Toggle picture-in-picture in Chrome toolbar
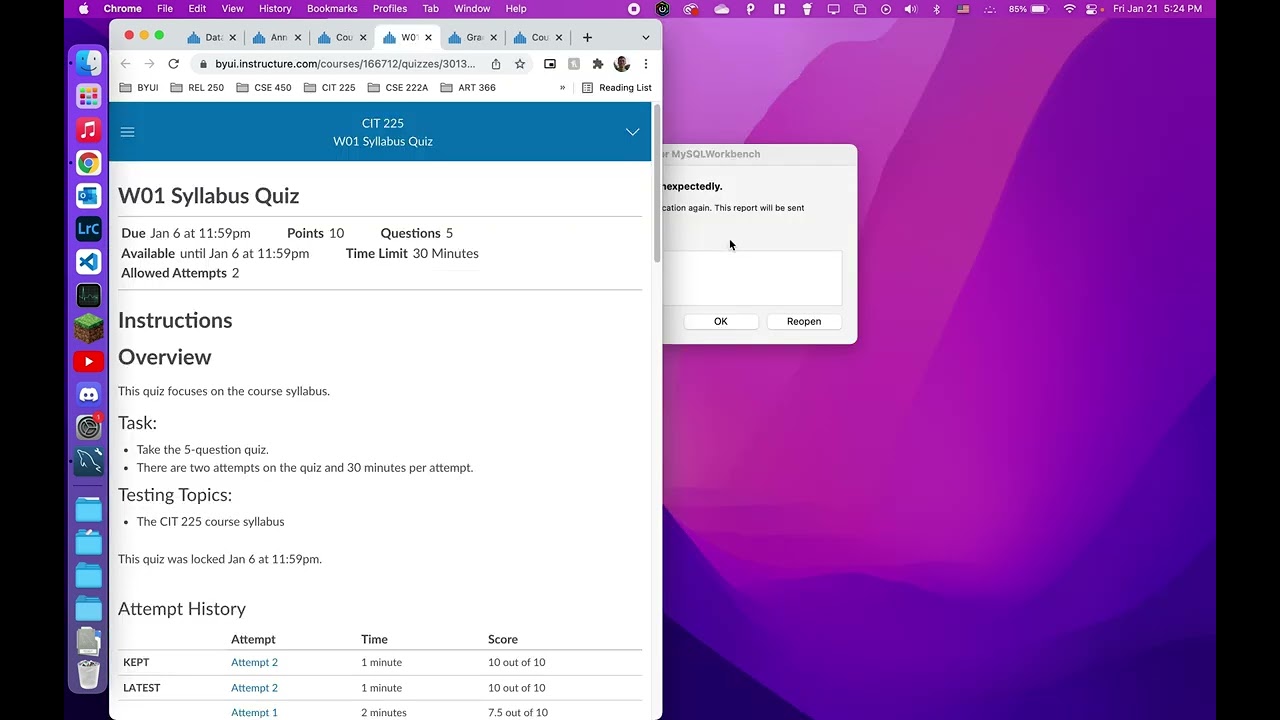 [550, 64]
